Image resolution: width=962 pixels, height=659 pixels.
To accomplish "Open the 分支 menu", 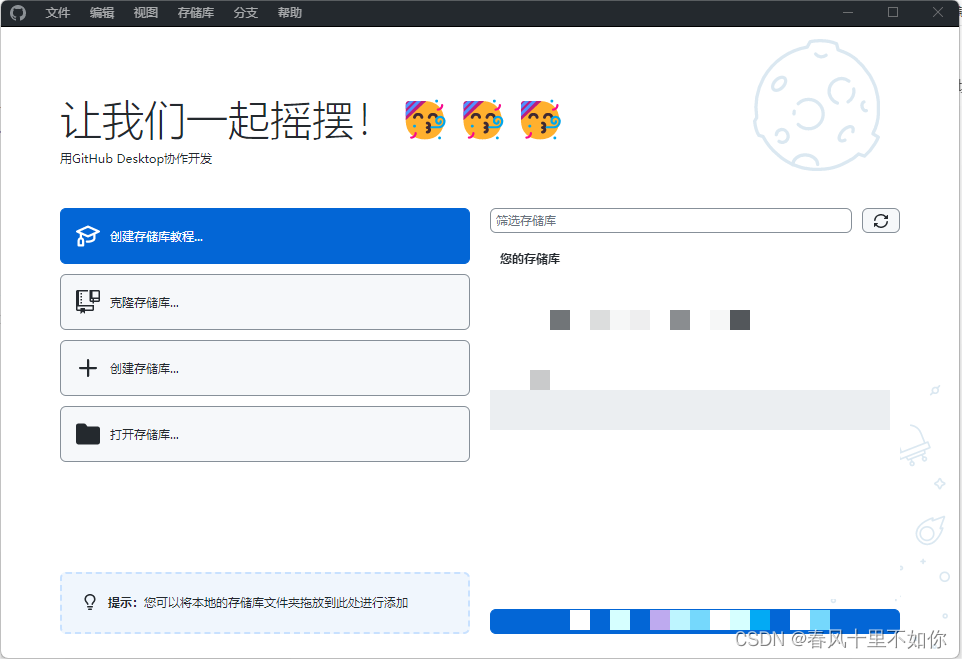I will pyautogui.click(x=245, y=13).
